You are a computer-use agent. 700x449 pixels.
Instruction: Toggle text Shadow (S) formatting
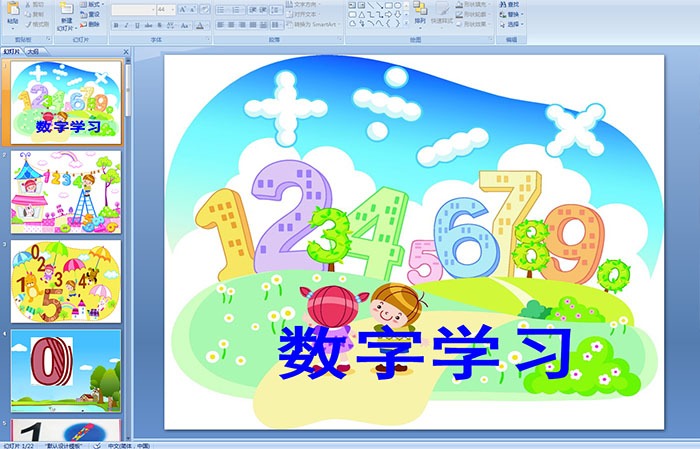pos(160,25)
